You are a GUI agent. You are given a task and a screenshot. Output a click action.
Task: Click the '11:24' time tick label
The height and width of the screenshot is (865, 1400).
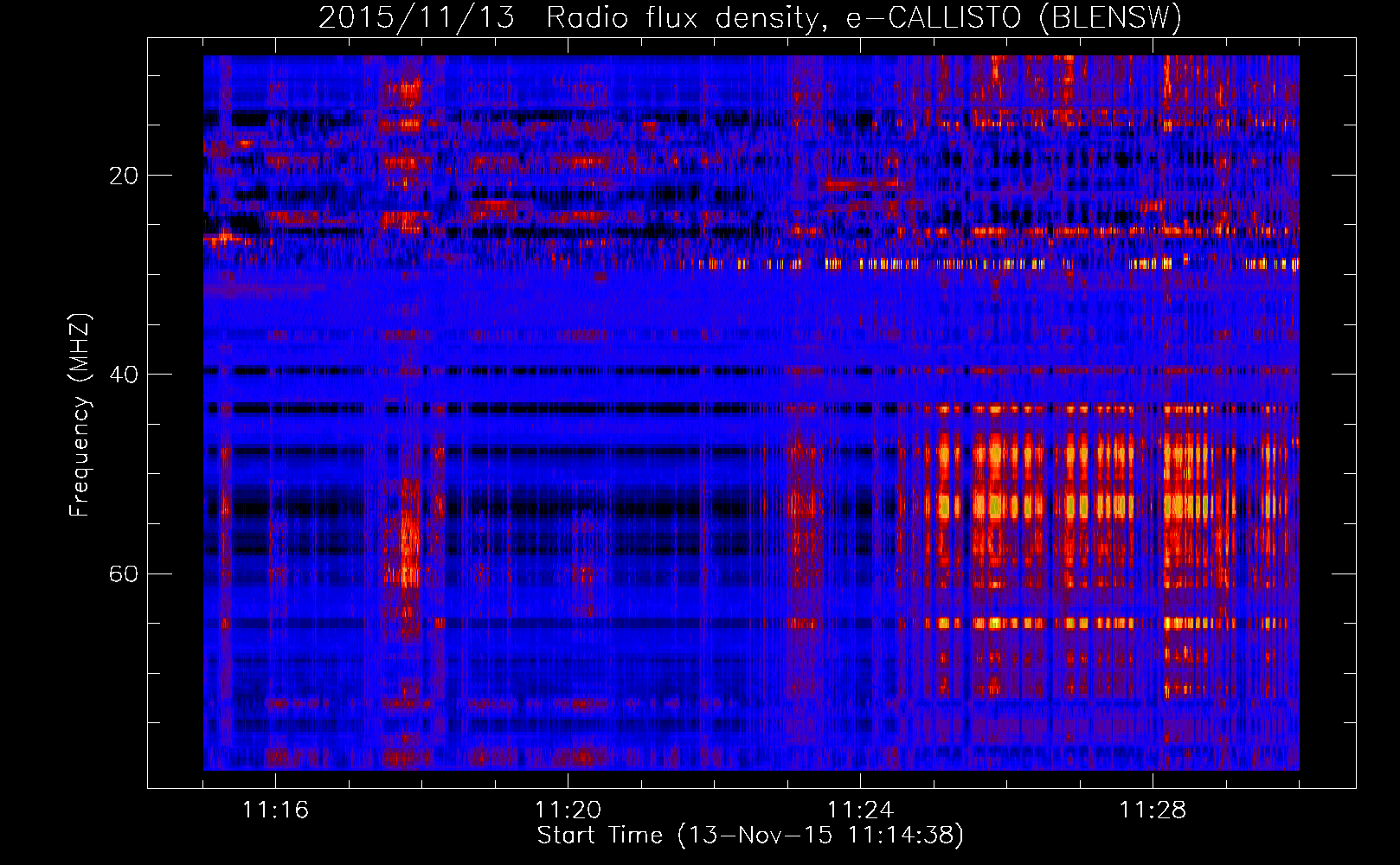[x=860, y=810]
